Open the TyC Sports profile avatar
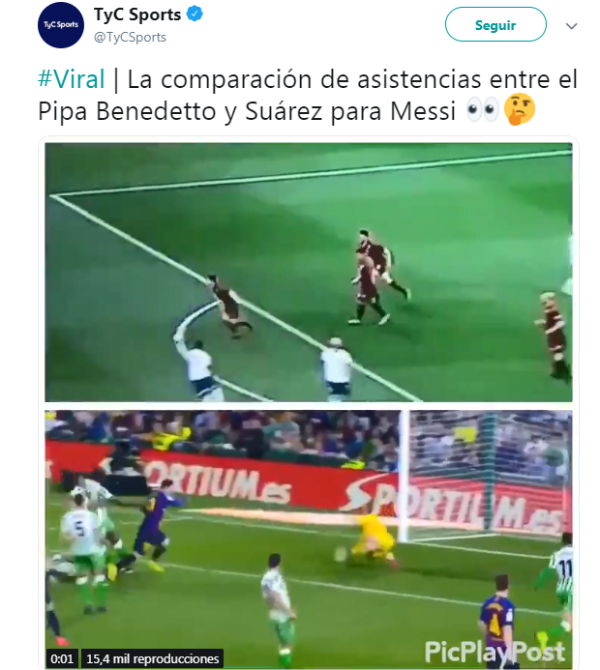The height and width of the screenshot is (670, 600). pyautogui.click(x=61, y=25)
